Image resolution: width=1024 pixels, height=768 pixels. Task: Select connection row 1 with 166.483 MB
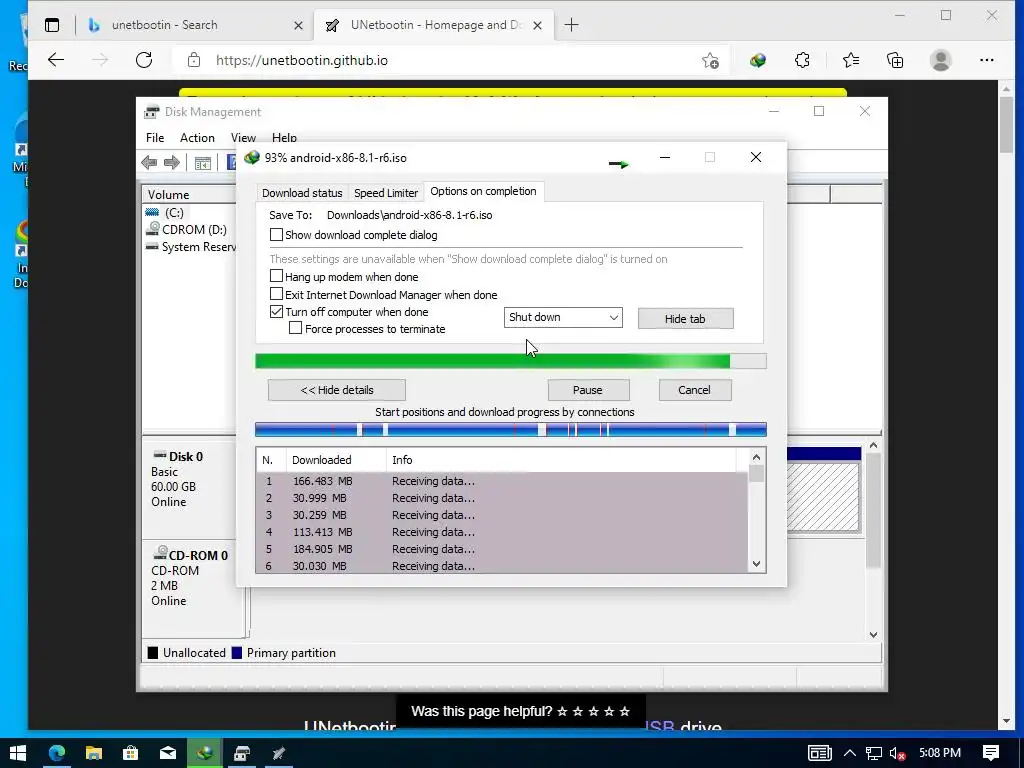pyautogui.click(x=502, y=481)
